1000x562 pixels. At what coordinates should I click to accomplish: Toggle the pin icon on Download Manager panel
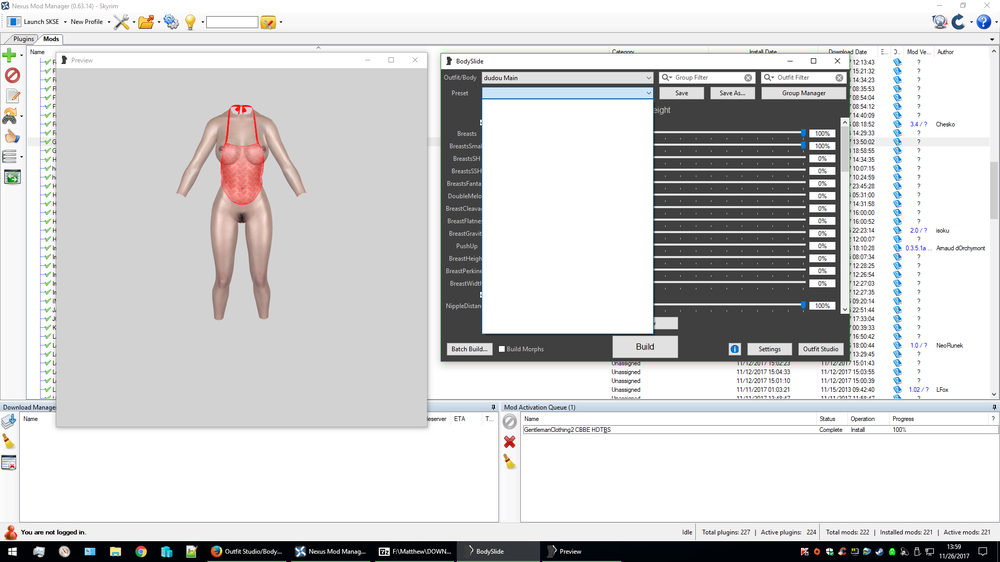tap(493, 407)
